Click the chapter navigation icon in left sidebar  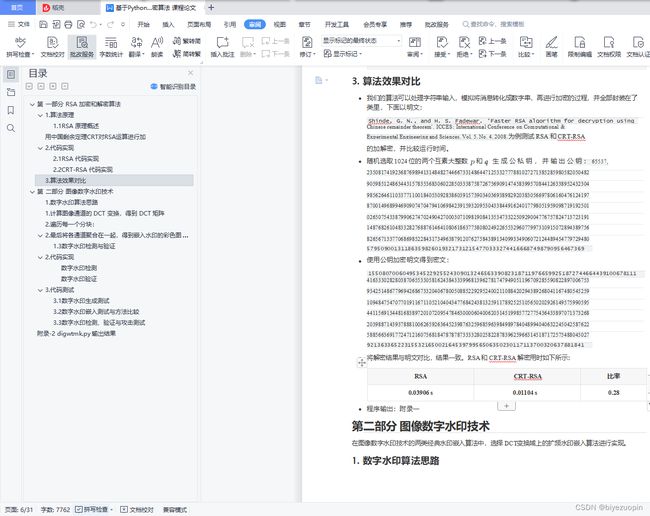point(11,92)
